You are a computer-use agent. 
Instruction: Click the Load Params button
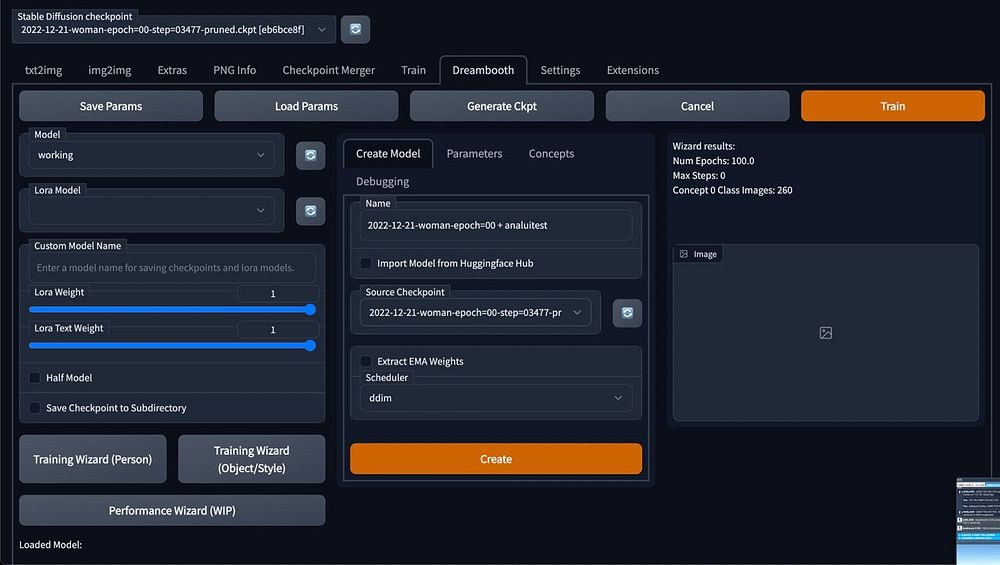306,106
